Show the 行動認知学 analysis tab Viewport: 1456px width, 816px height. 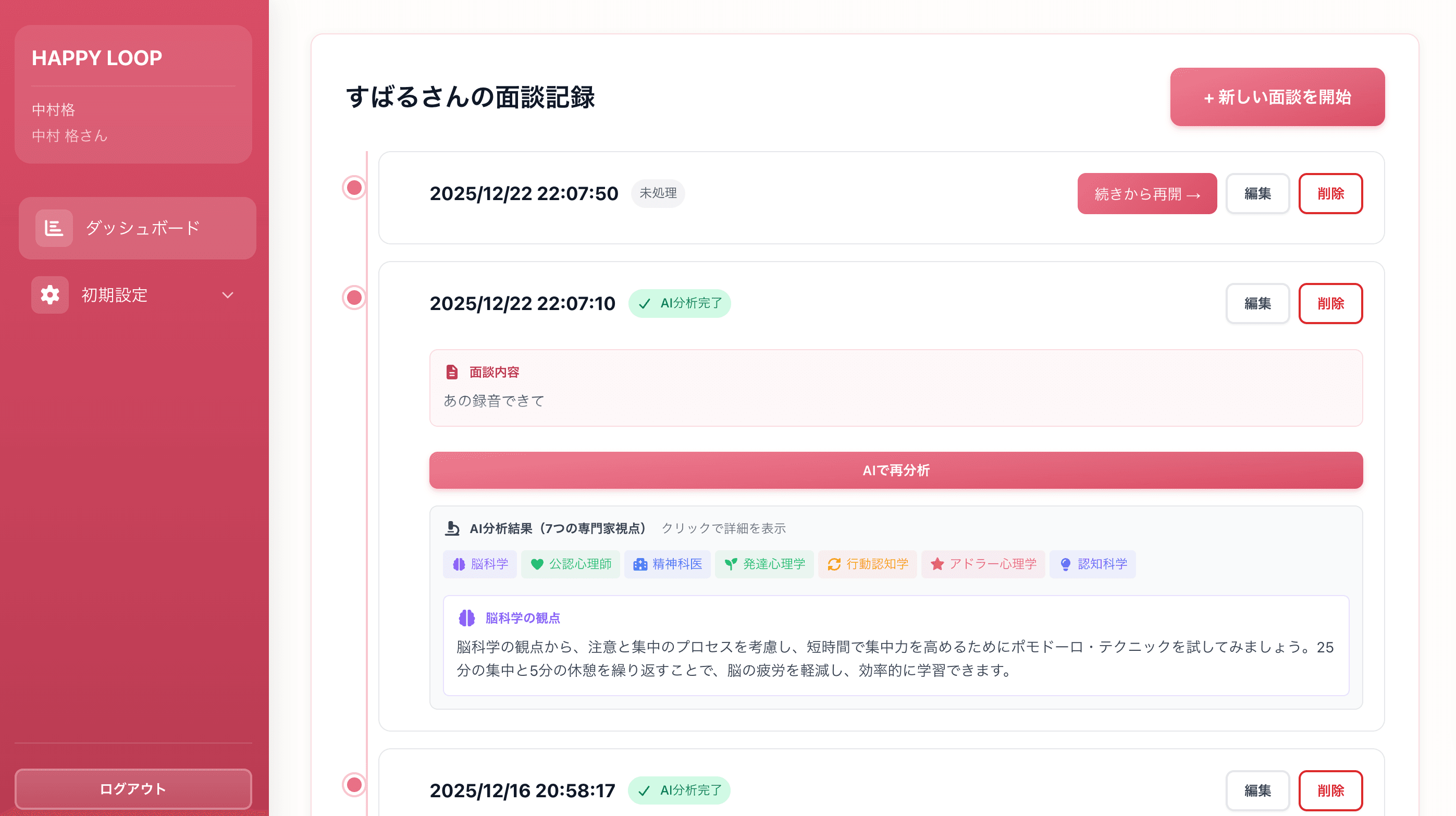tap(867, 564)
